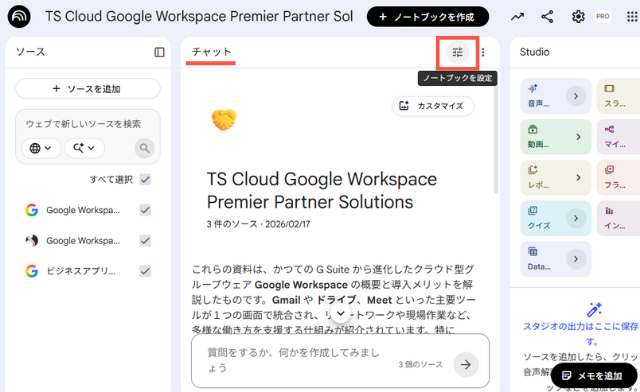Click the source search magnifier button
This screenshot has height=392, width=640.
click(144, 148)
